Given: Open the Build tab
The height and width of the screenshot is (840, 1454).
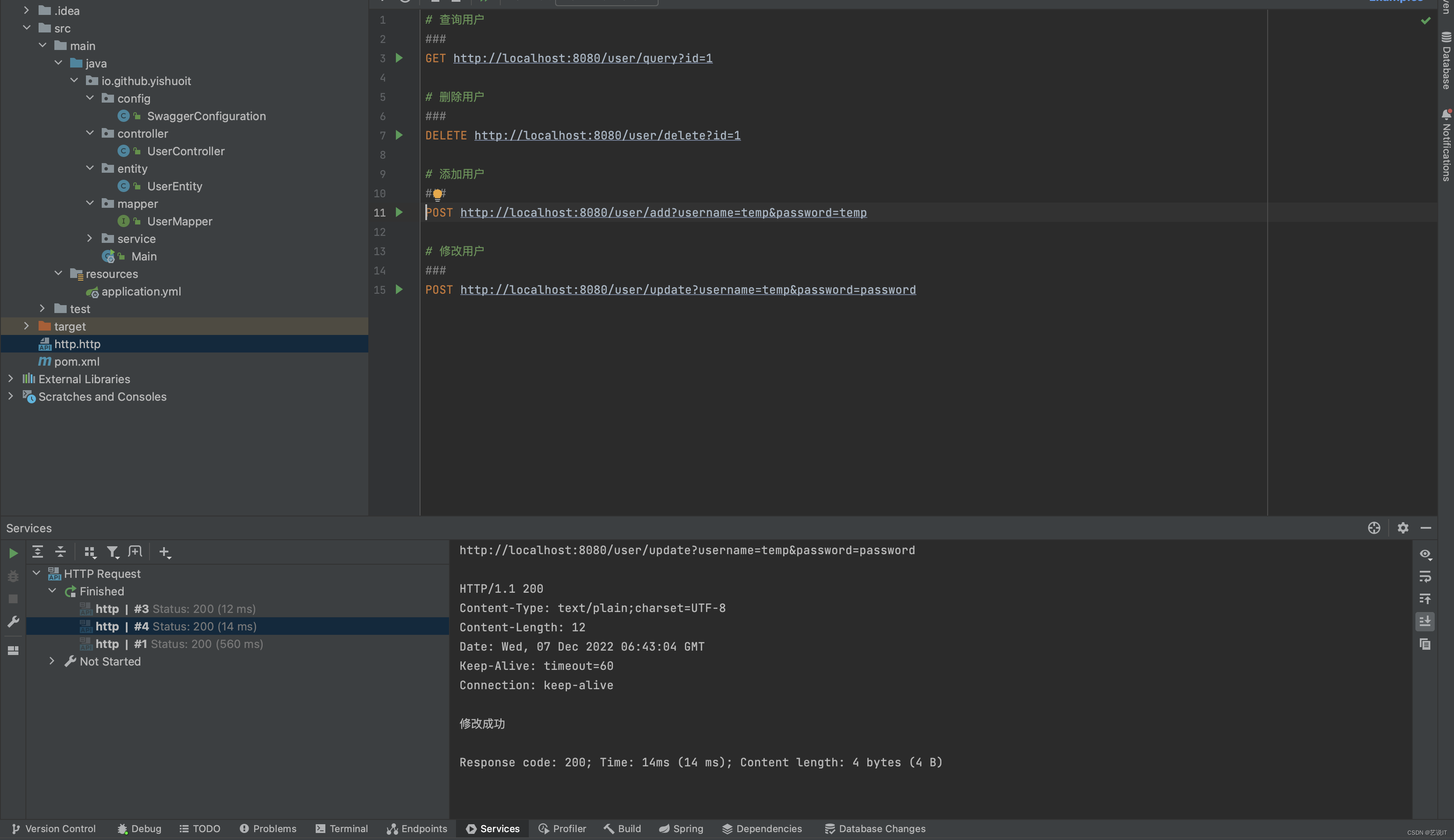Looking at the screenshot, I should click(x=622, y=829).
